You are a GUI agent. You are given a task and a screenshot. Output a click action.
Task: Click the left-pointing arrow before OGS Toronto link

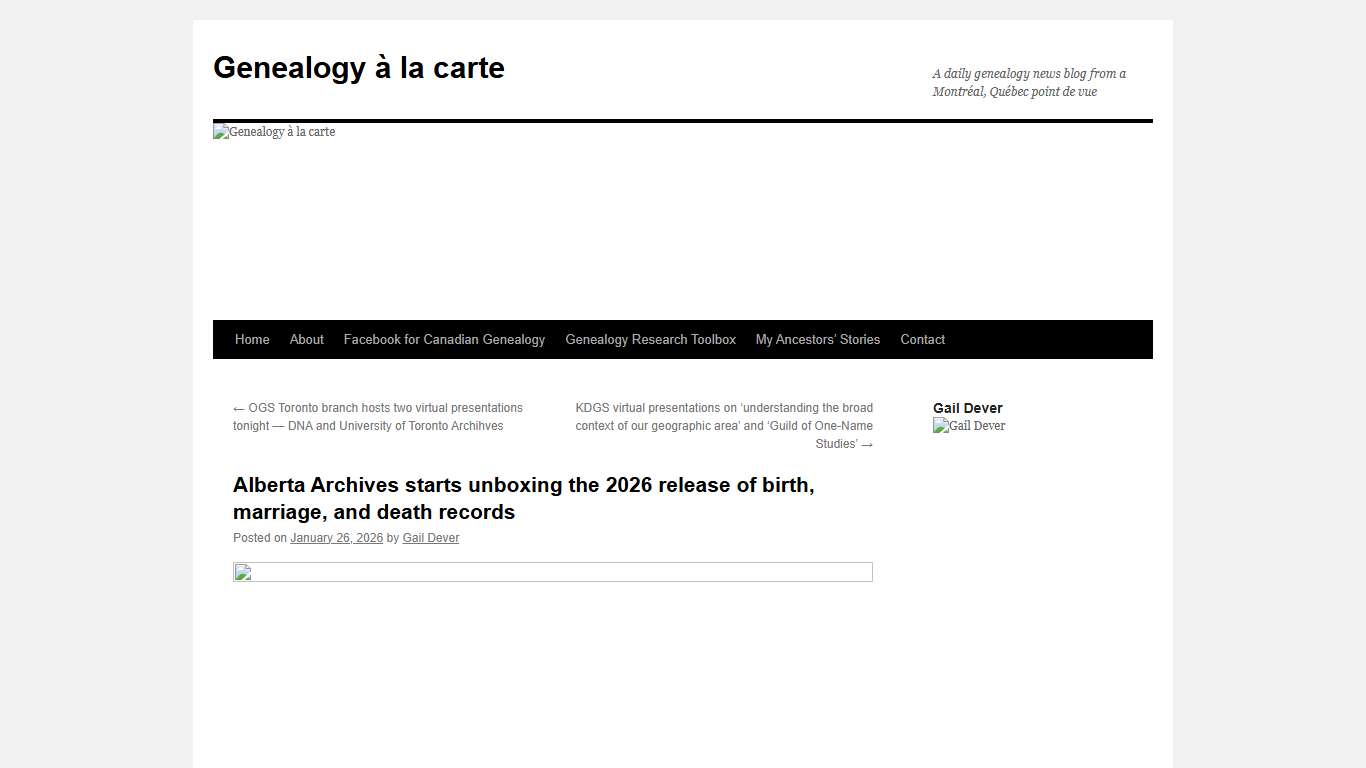coord(238,407)
